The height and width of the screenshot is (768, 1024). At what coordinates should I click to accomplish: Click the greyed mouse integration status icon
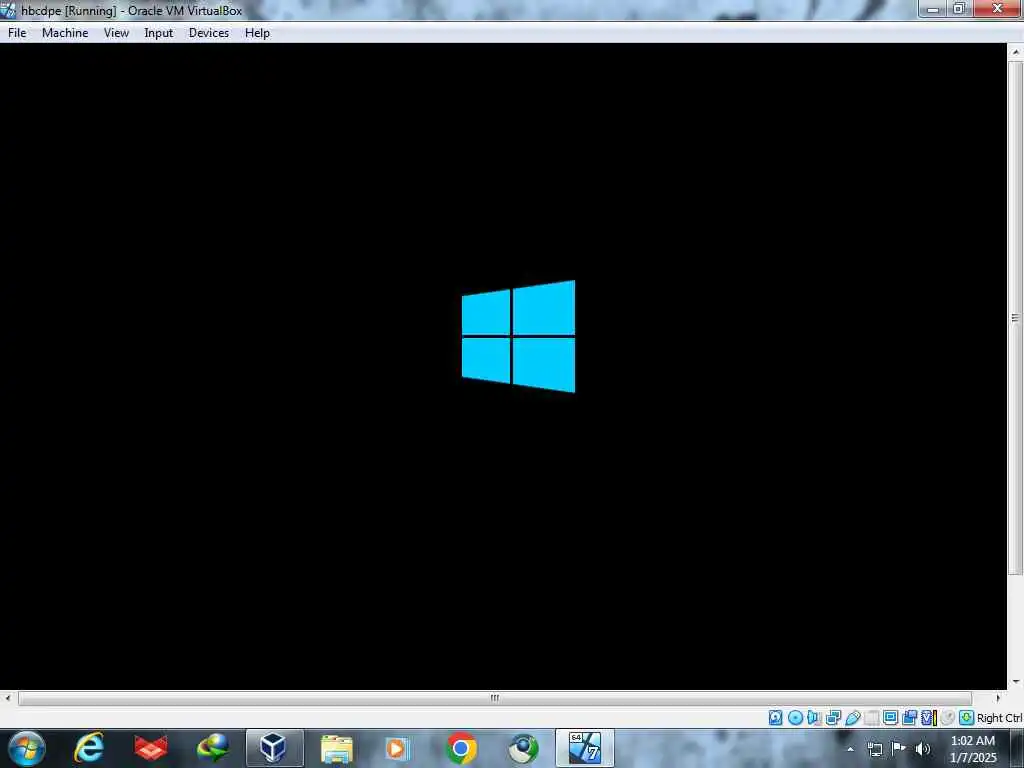[x=948, y=718]
